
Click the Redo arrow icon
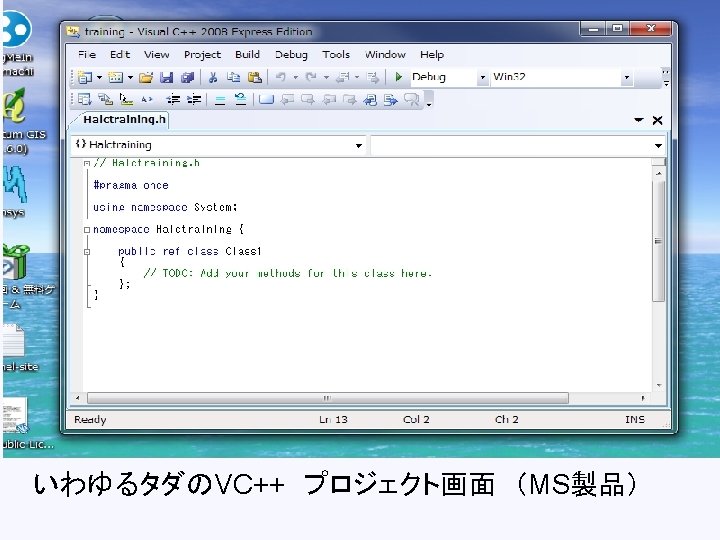point(311,77)
